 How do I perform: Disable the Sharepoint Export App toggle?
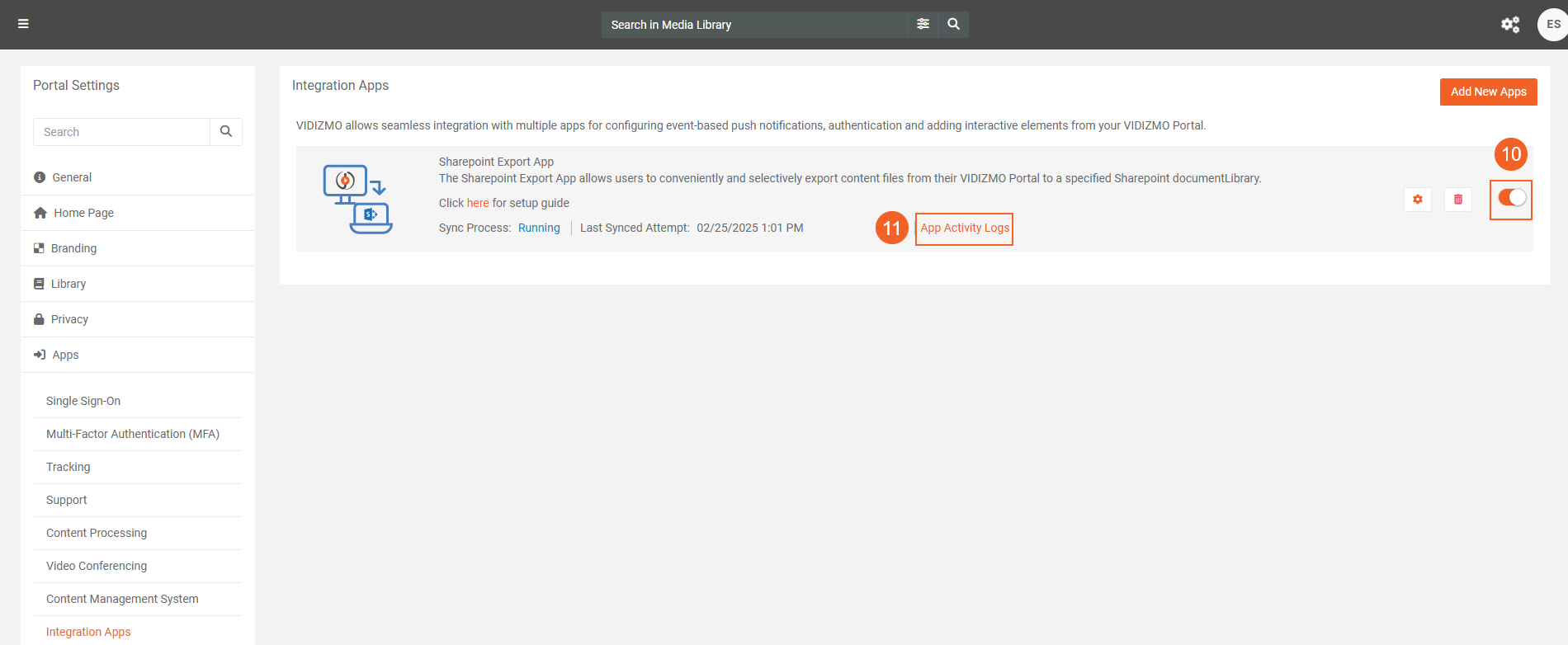pyautogui.click(x=1511, y=198)
